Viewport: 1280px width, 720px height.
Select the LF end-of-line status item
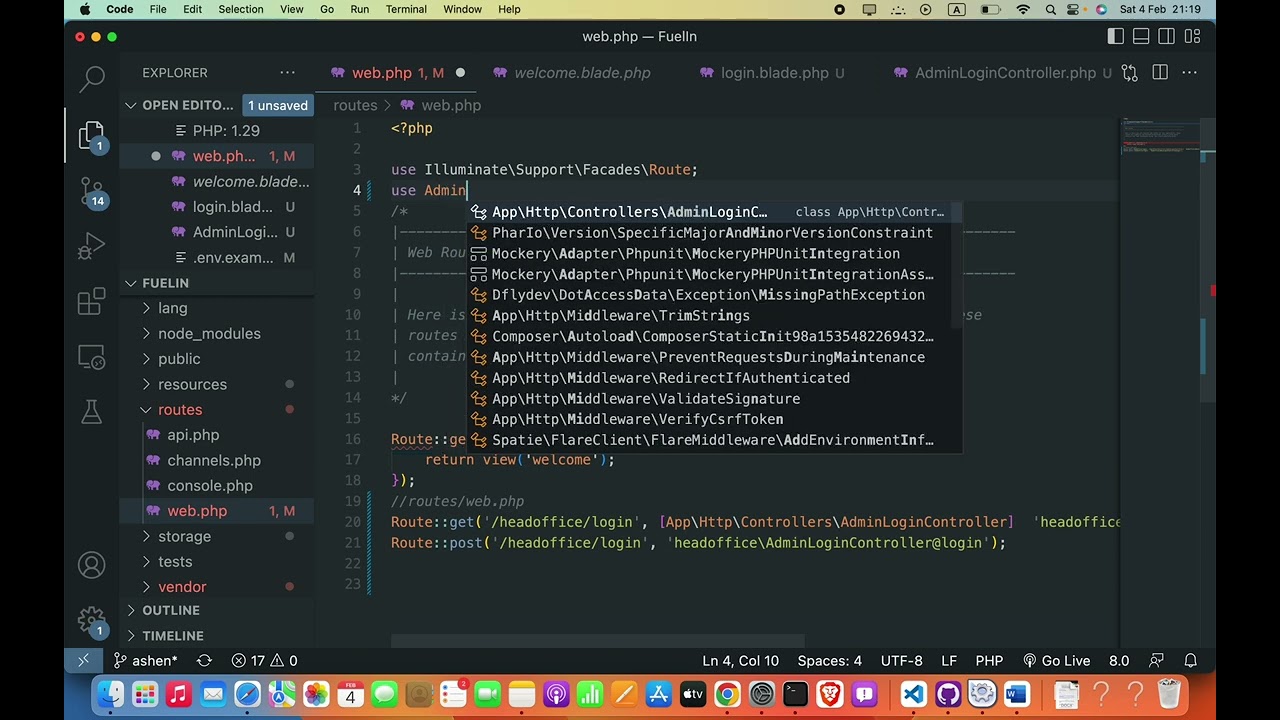point(949,660)
